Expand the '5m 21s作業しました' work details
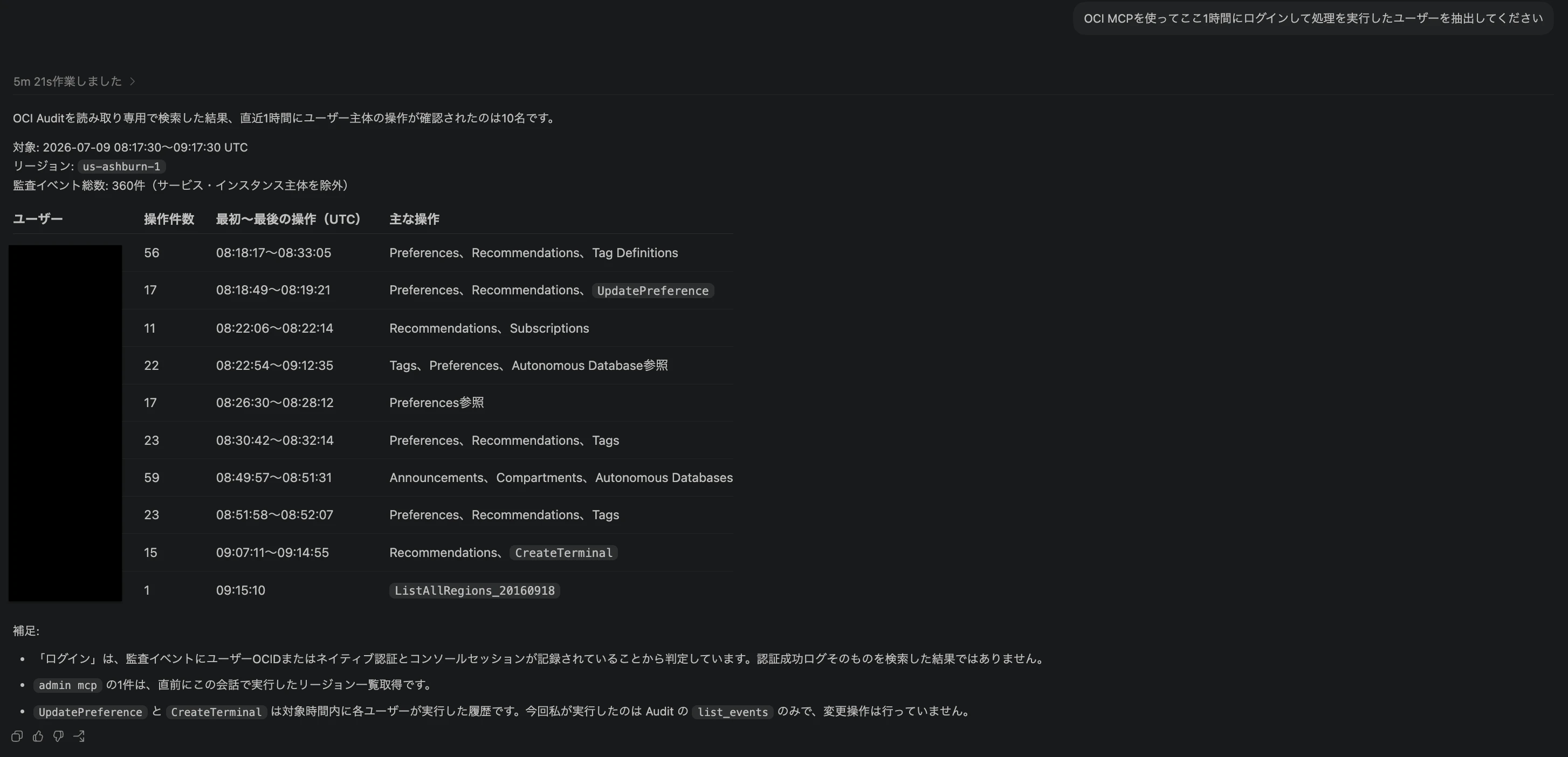The image size is (1568, 757). [74, 81]
